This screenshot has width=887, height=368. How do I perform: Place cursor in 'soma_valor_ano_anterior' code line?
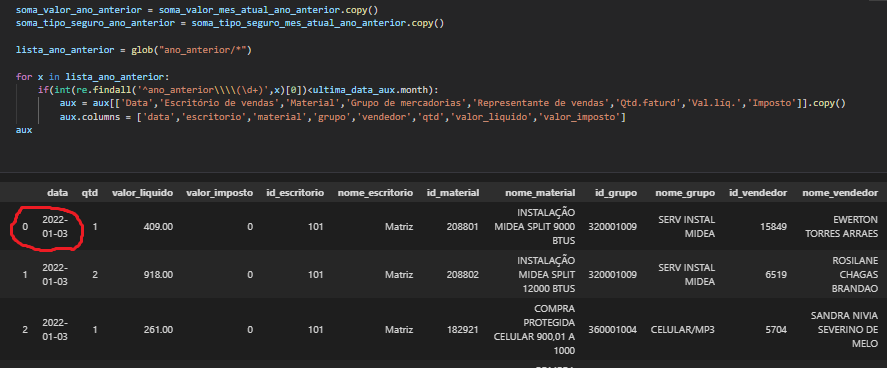(197, 11)
